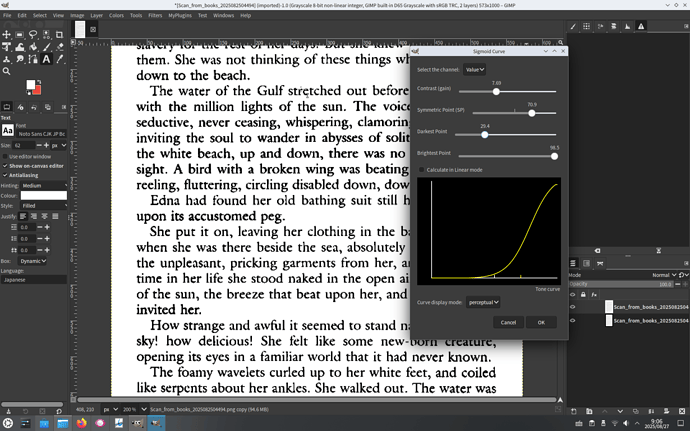
Task: Toggle the Antialiasing checkbox
Action: click(5, 175)
